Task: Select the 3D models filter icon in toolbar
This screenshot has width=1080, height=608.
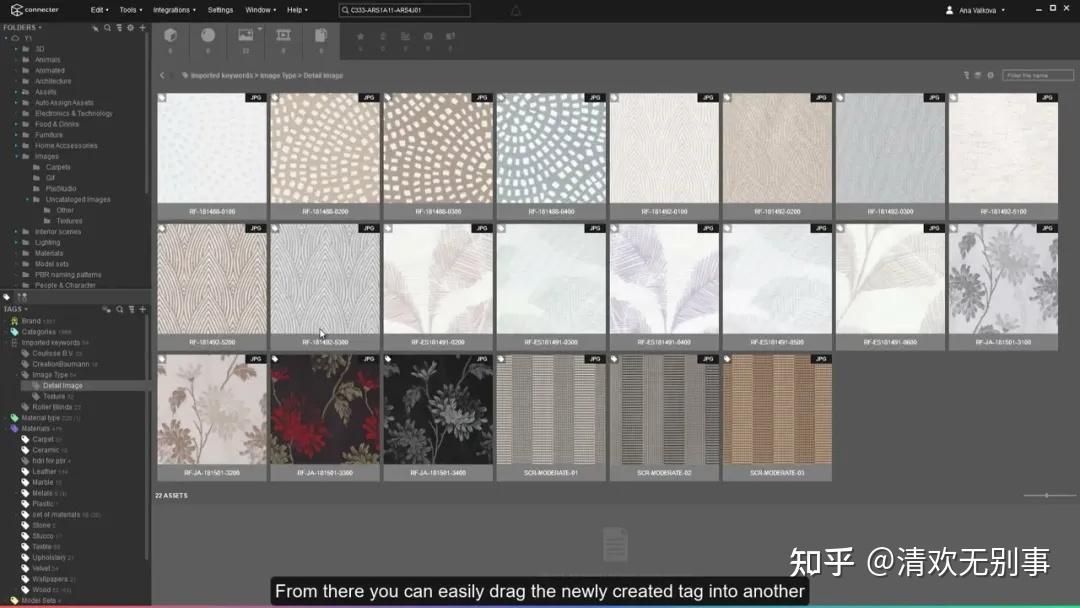Action: pos(170,32)
